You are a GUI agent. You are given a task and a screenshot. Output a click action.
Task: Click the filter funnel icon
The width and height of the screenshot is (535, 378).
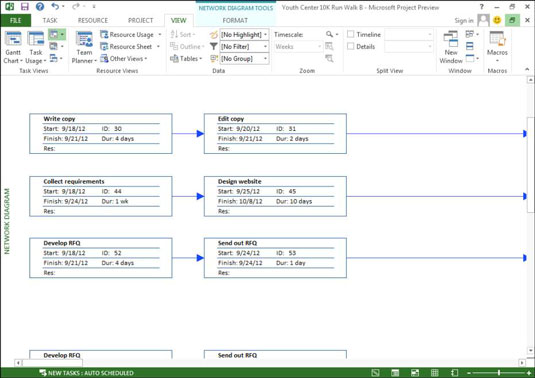tap(214, 46)
